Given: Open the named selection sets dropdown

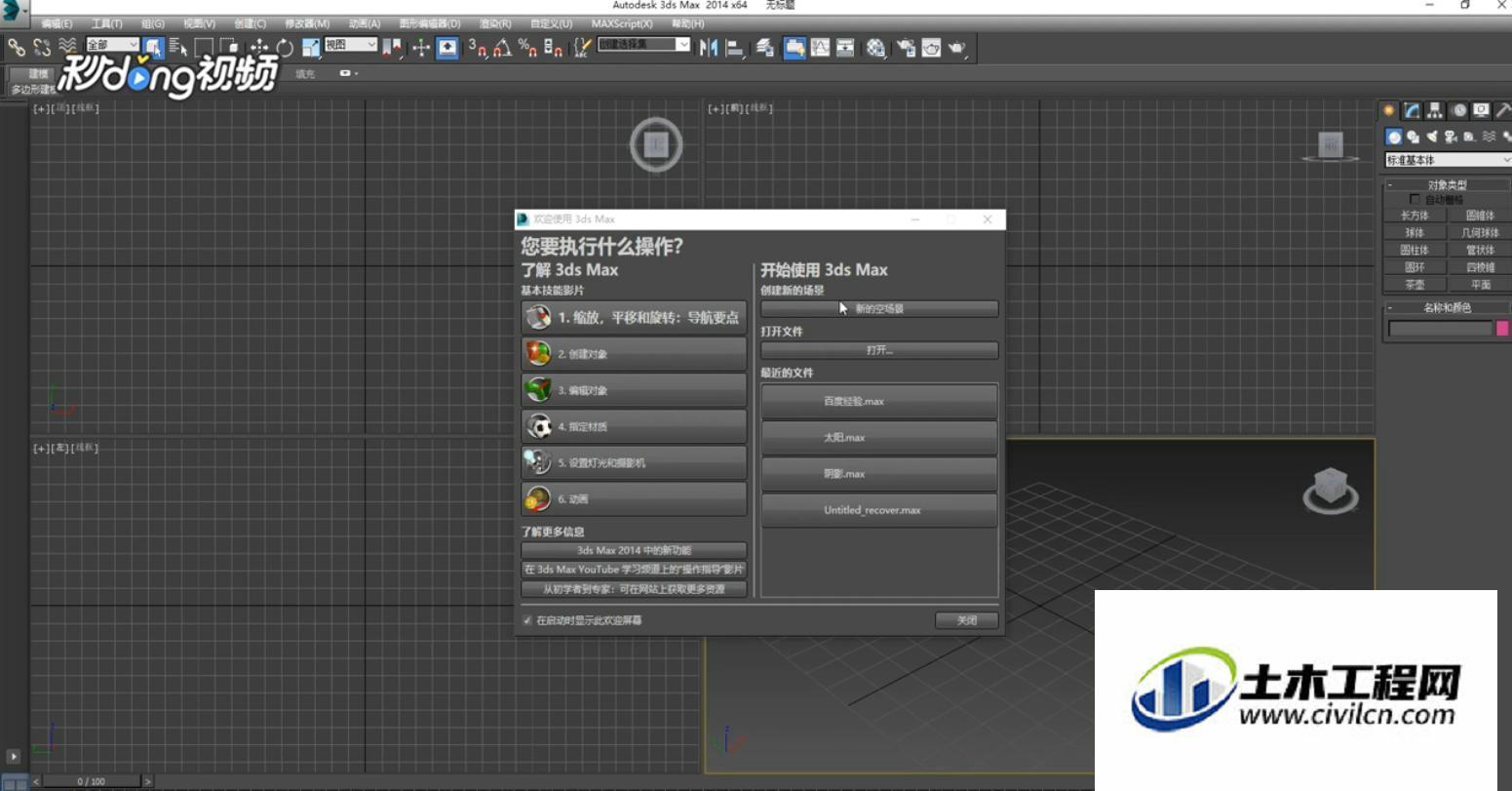Looking at the screenshot, I should [x=644, y=45].
